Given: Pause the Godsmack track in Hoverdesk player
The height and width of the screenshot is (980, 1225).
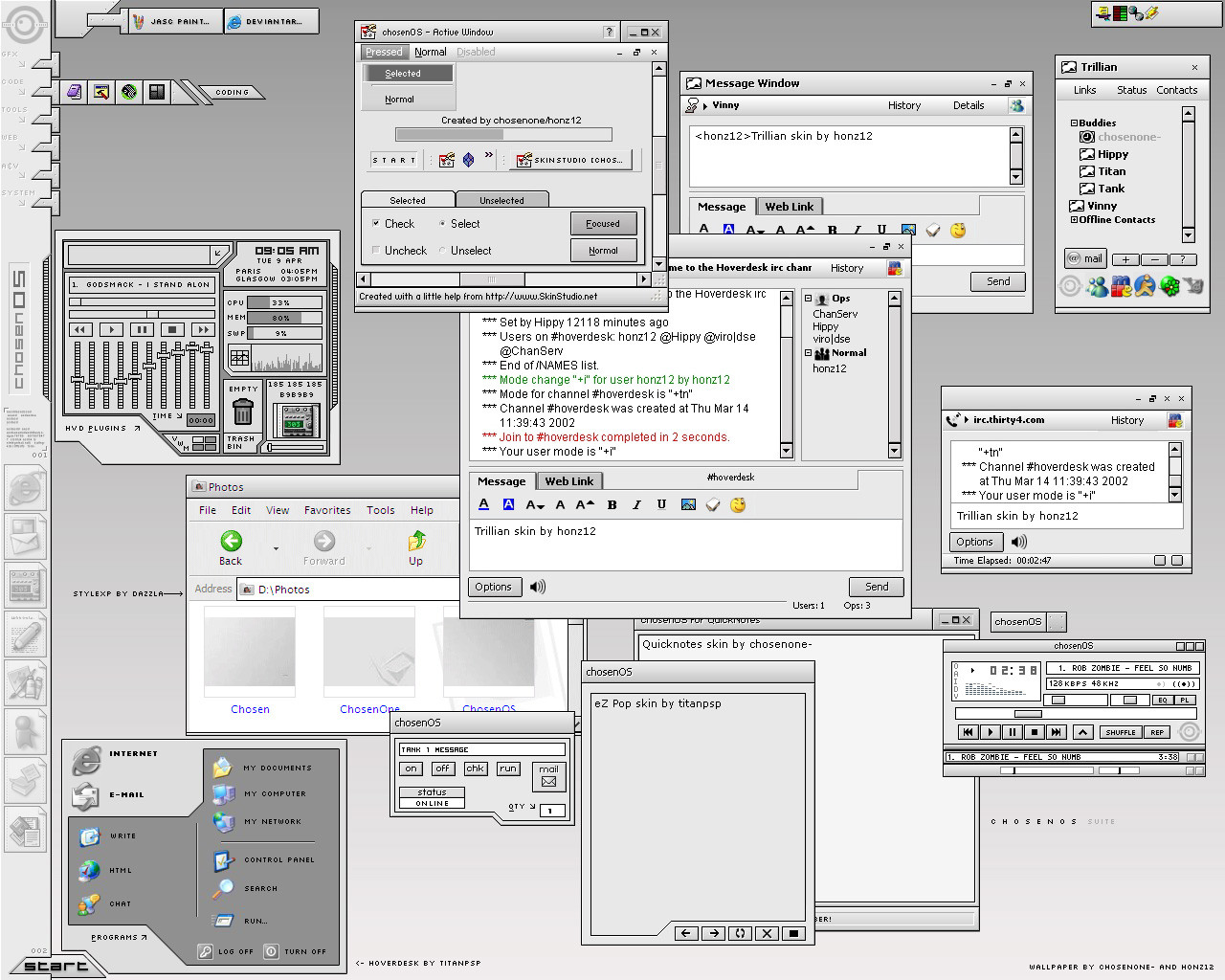Looking at the screenshot, I should (x=142, y=329).
